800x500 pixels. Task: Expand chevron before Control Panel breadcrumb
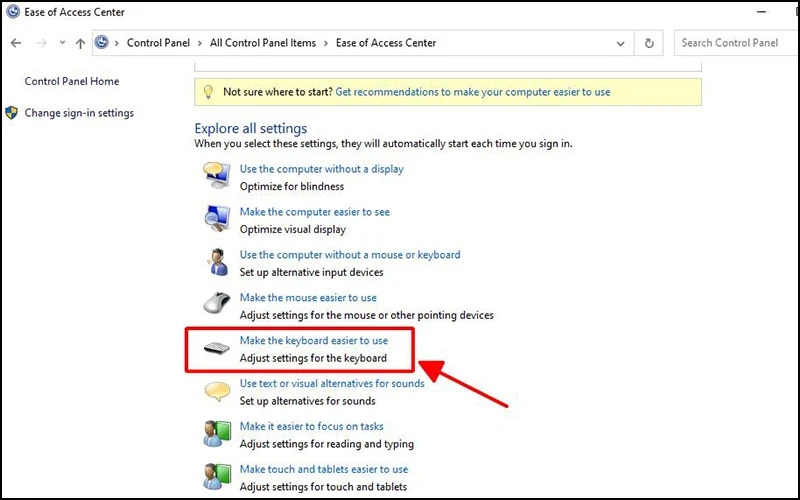[x=117, y=43]
